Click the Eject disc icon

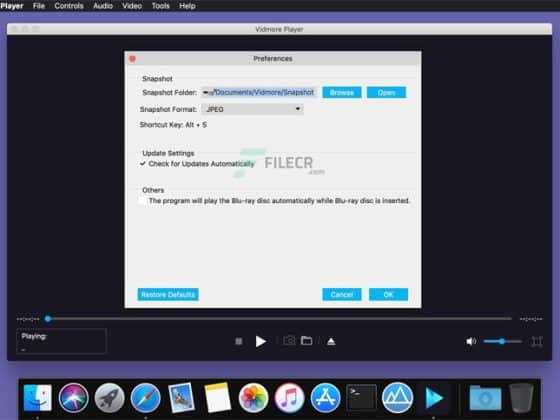click(331, 341)
